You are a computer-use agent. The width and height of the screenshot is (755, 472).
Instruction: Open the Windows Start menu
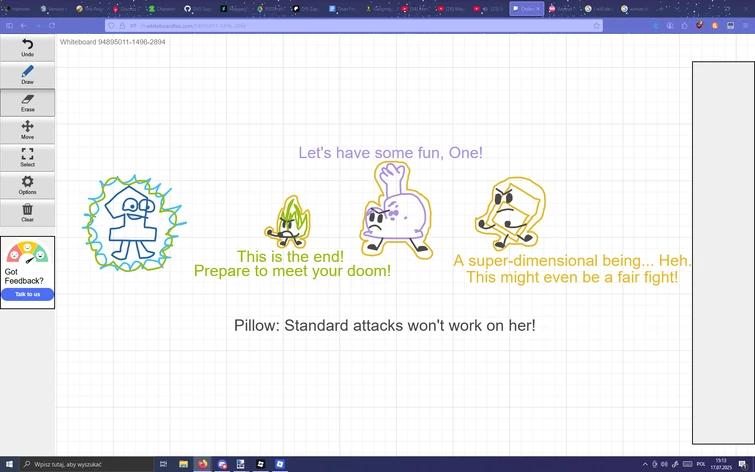[9, 464]
